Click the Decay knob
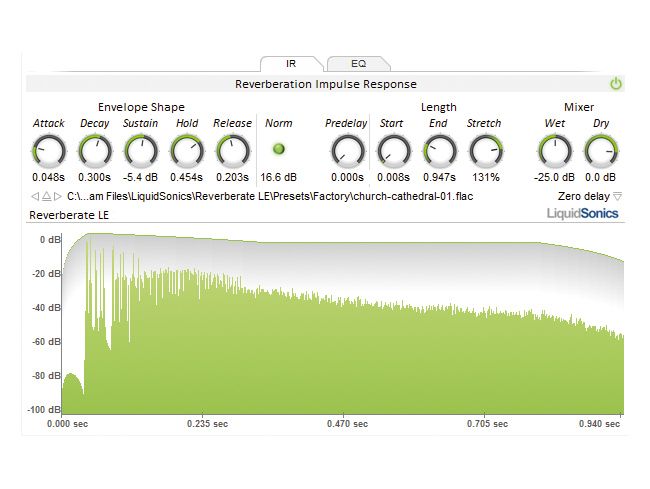 [x=95, y=151]
